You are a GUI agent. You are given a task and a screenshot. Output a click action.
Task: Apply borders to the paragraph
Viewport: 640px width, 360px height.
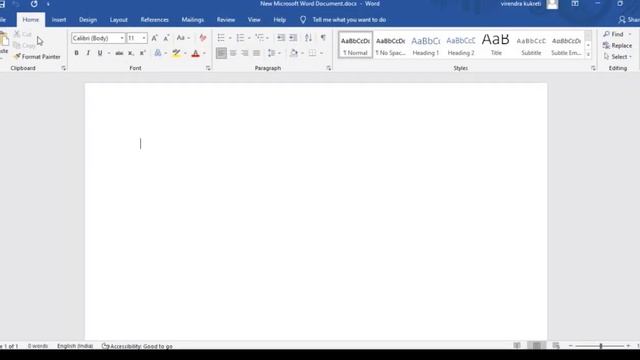(312, 53)
